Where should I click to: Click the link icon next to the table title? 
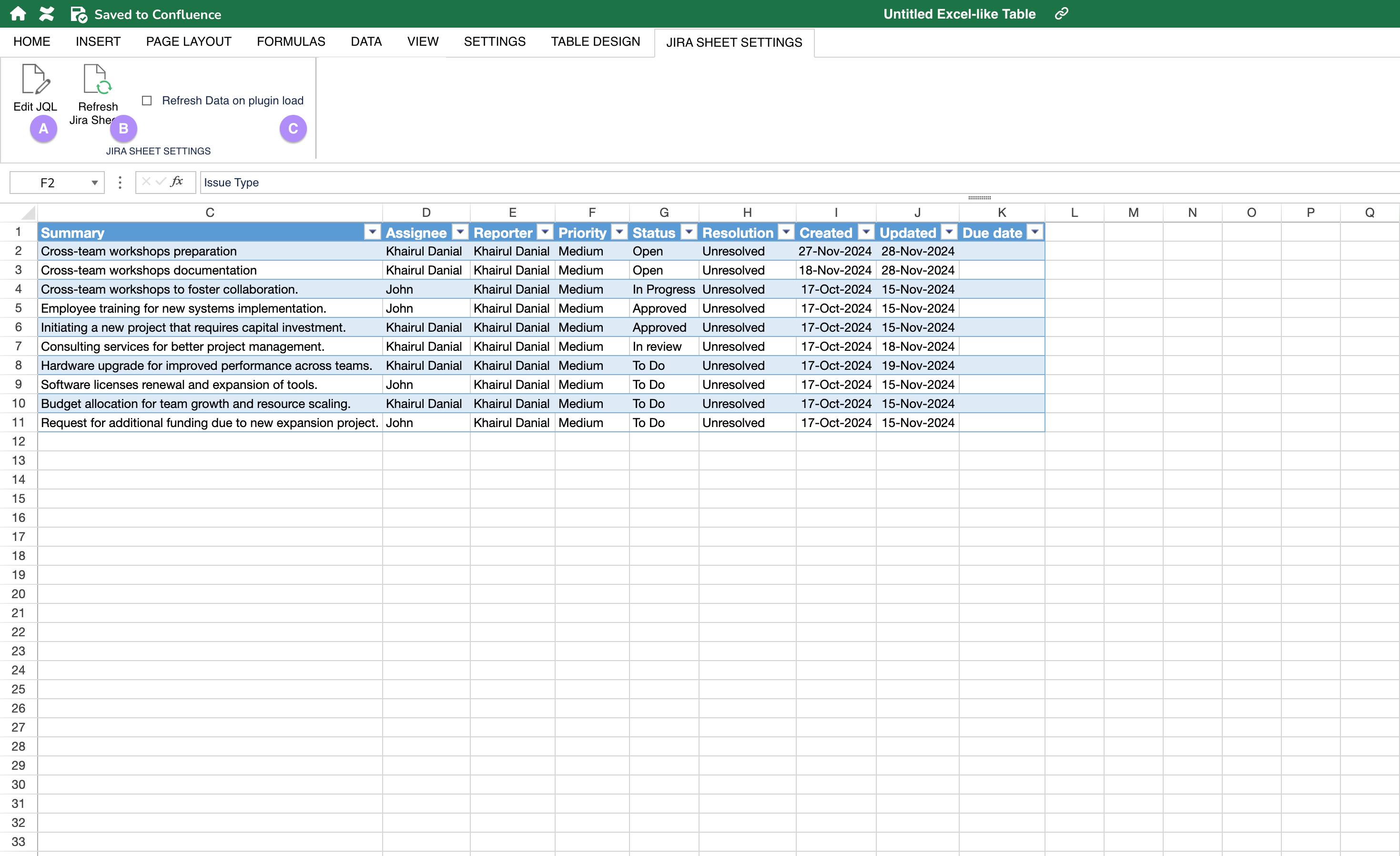point(1061,13)
